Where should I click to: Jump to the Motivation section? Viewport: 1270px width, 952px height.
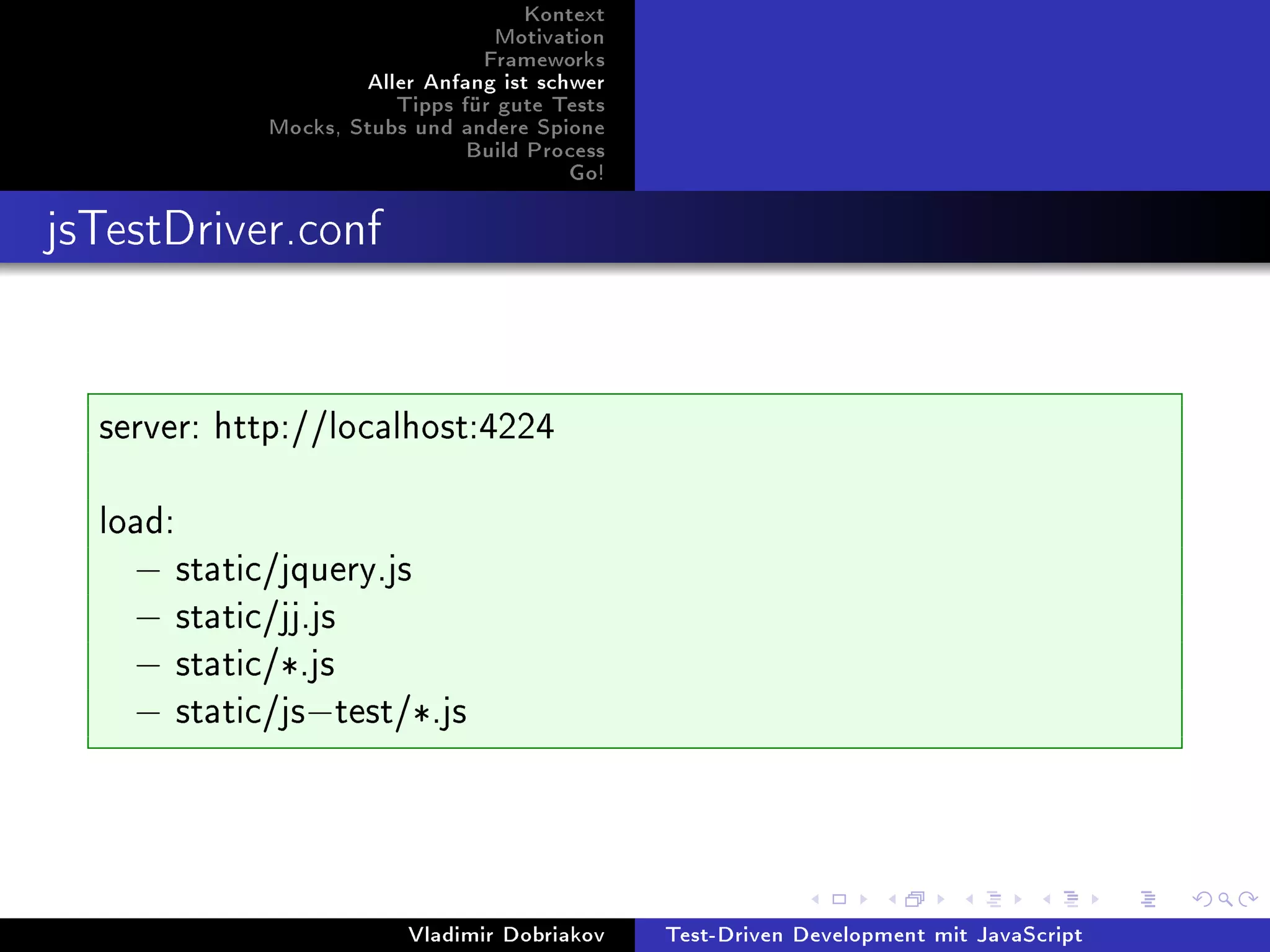(549, 37)
